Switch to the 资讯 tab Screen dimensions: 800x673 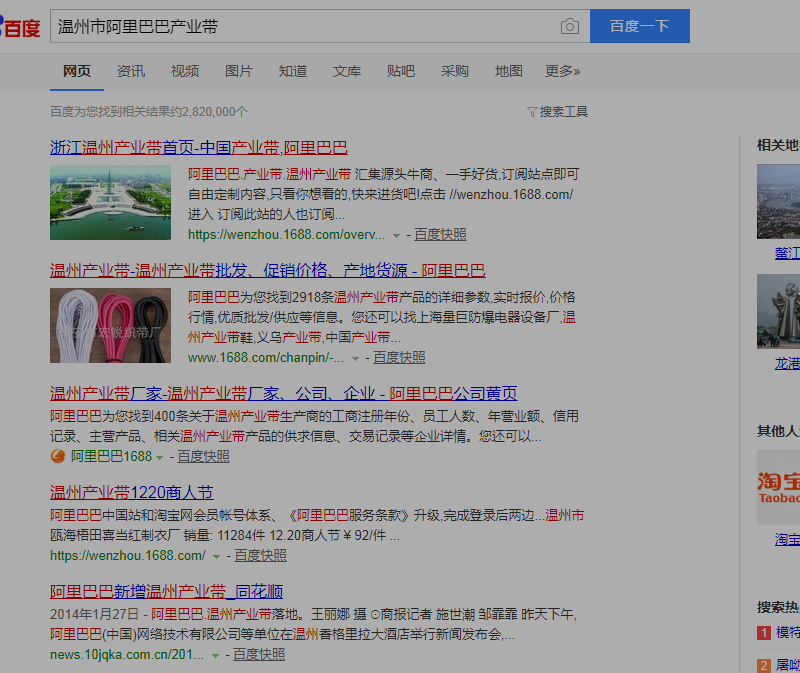[131, 71]
